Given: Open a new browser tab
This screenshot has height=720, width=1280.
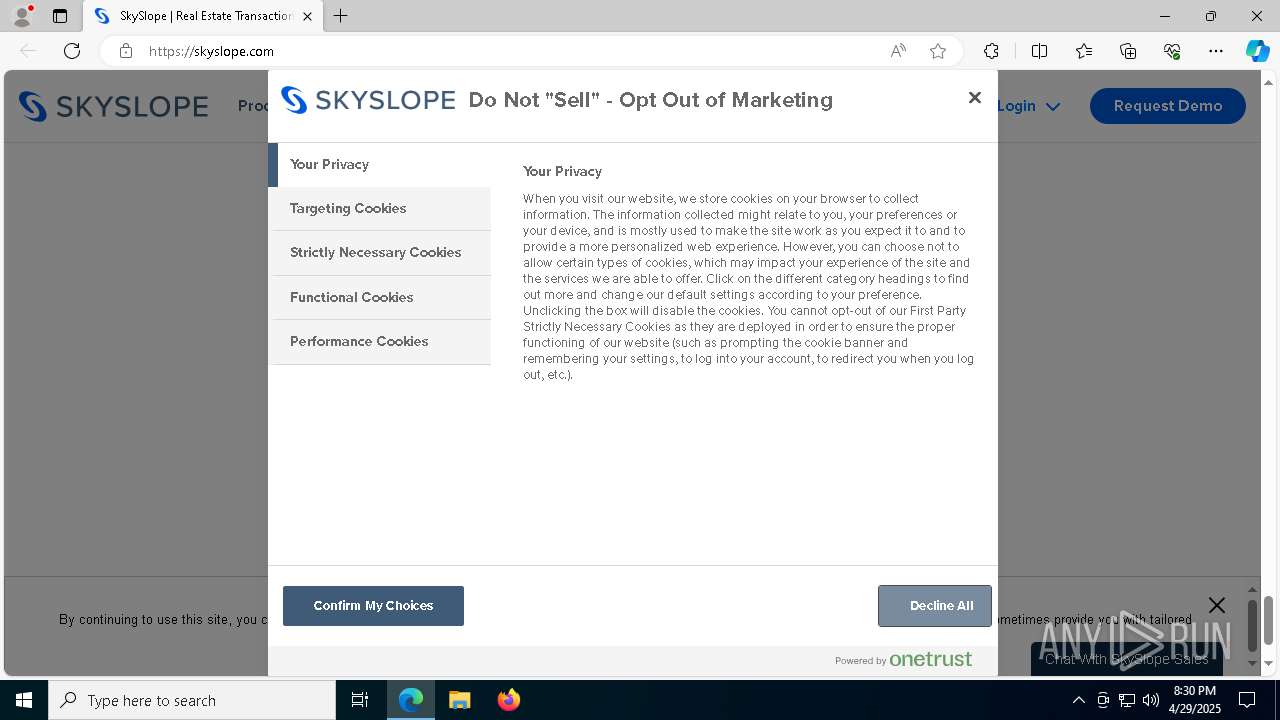Looking at the screenshot, I should coord(341,16).
